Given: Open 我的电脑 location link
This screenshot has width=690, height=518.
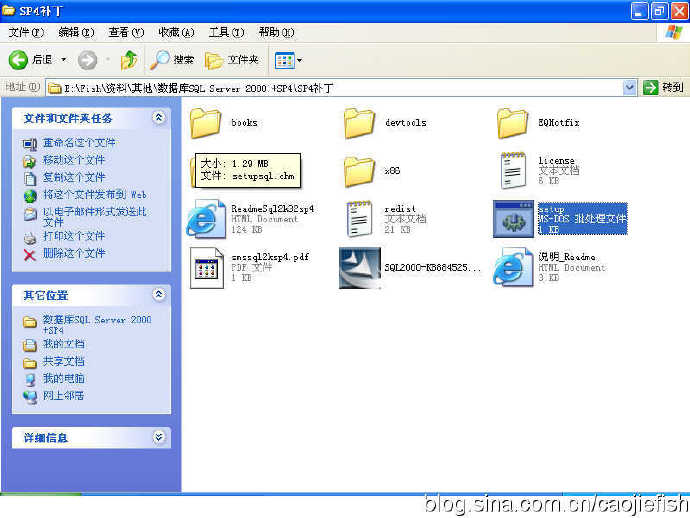Looking at the screenshot, I should click(63, 378).
